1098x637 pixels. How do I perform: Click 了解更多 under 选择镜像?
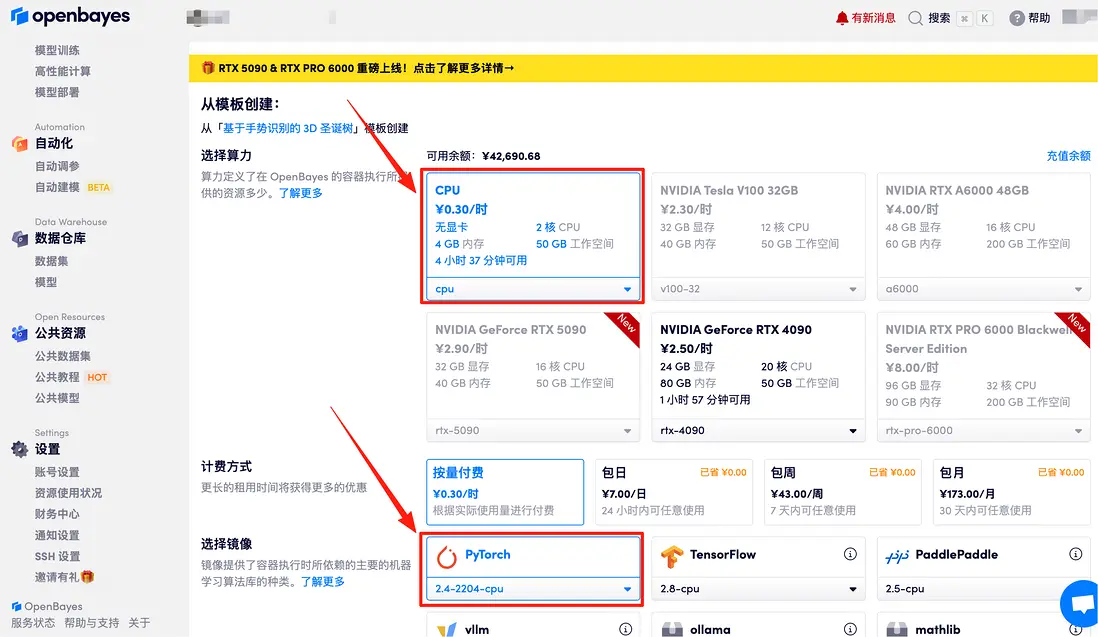tap(323, 581)
